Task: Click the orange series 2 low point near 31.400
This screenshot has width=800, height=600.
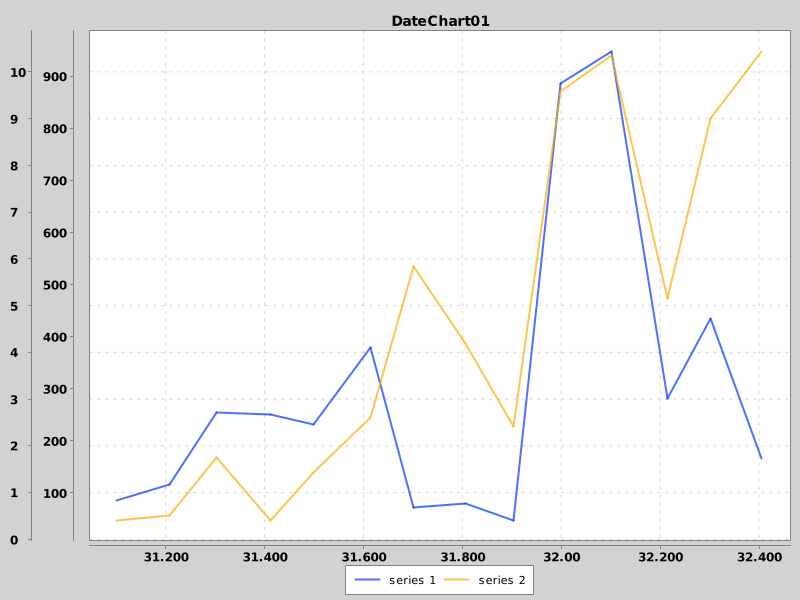Action: click(x=270, y=520)
